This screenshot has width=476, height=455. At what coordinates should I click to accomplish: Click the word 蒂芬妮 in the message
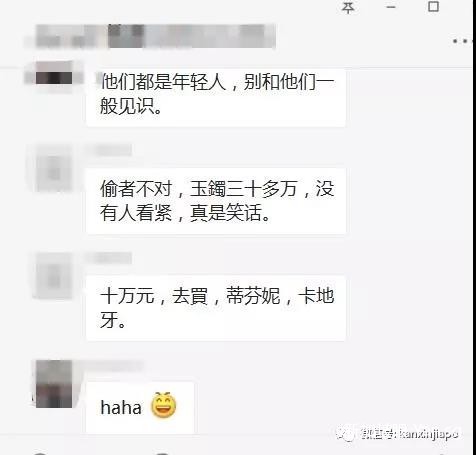pos(253,296)
